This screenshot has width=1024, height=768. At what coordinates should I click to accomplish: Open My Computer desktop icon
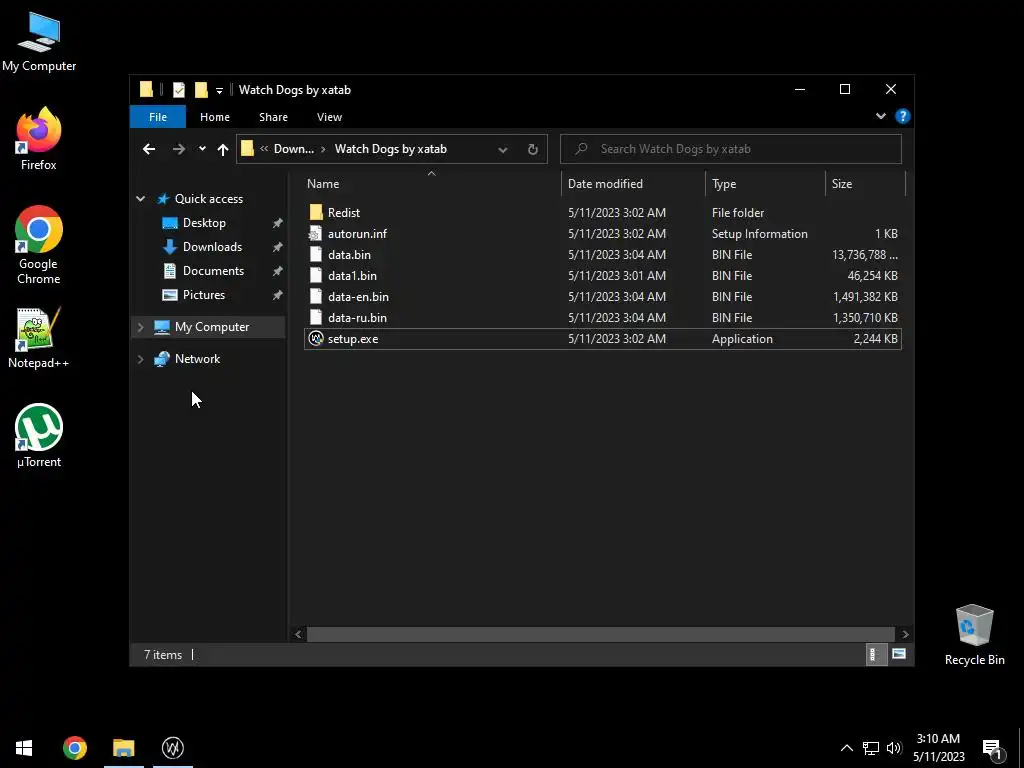(39, 41)
